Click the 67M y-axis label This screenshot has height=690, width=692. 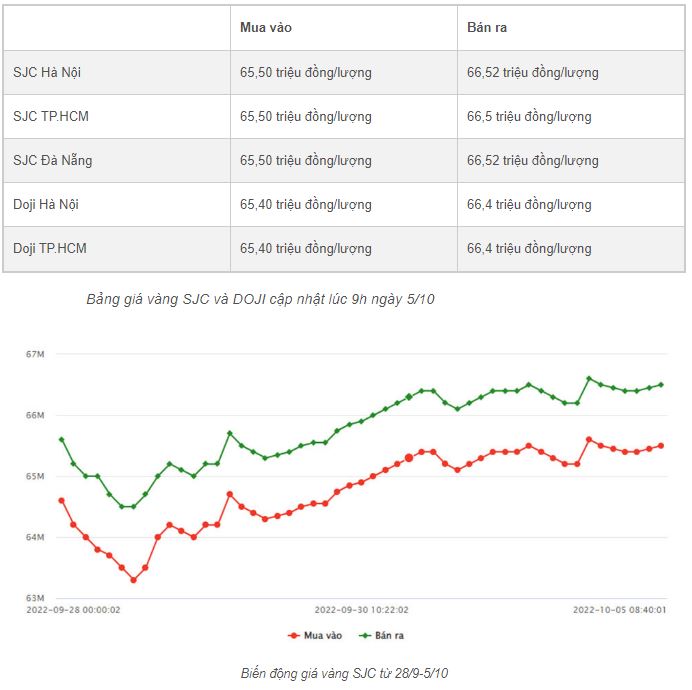(38, 354)
